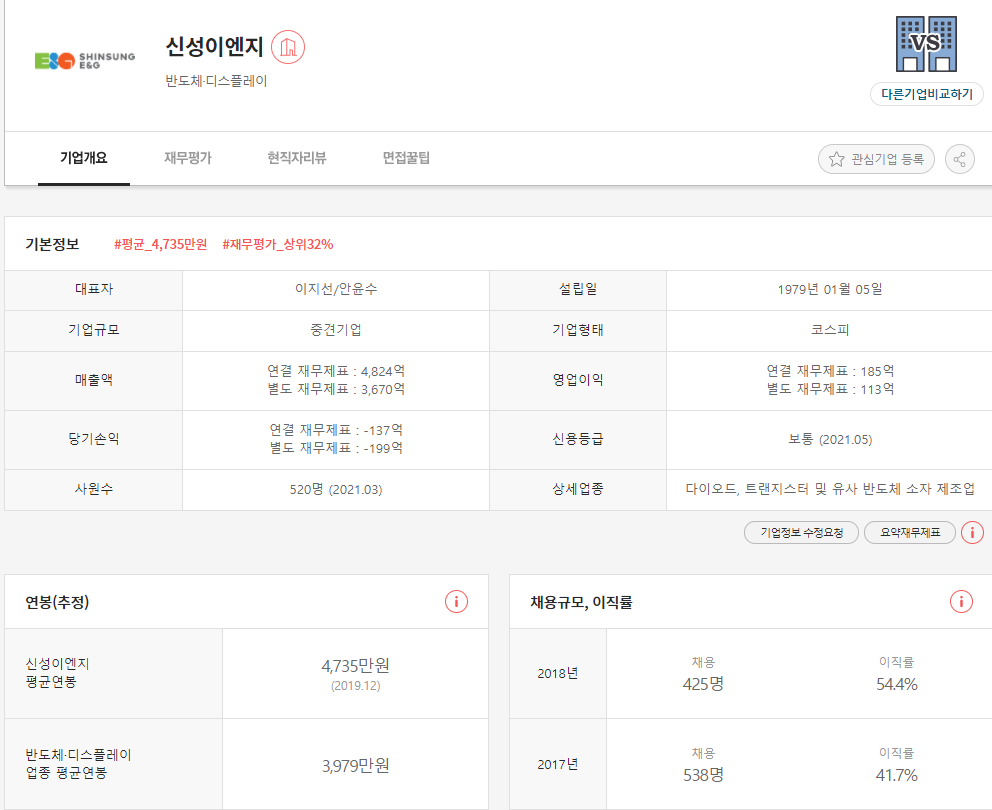Click the 기업정보 수정요청 button

coord(802,532)
